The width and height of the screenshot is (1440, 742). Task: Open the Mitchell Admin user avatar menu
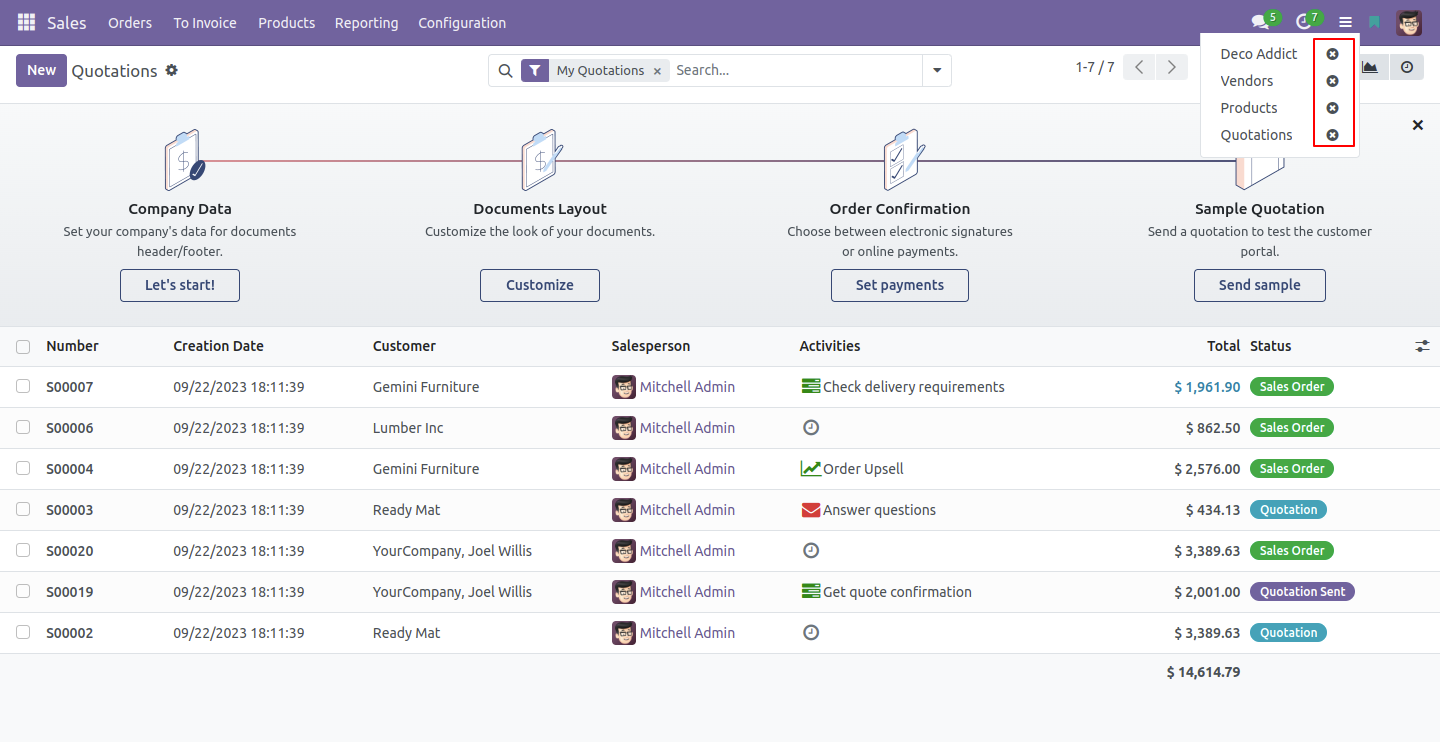(1409, 22)
